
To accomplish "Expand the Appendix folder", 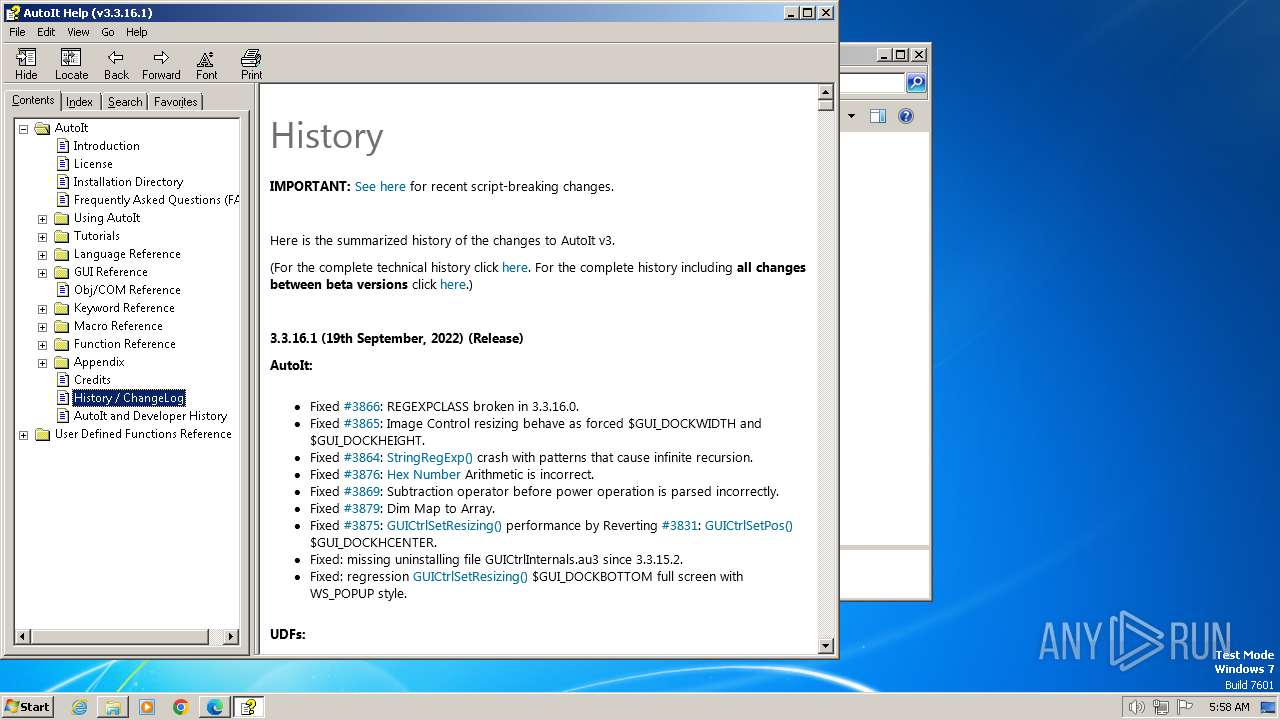I will point(42,363).
